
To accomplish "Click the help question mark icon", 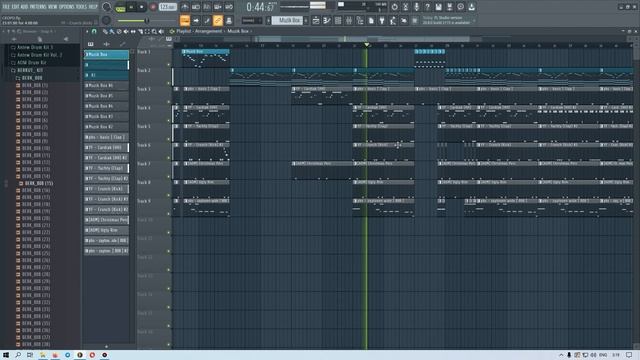I will coord(427,7).
